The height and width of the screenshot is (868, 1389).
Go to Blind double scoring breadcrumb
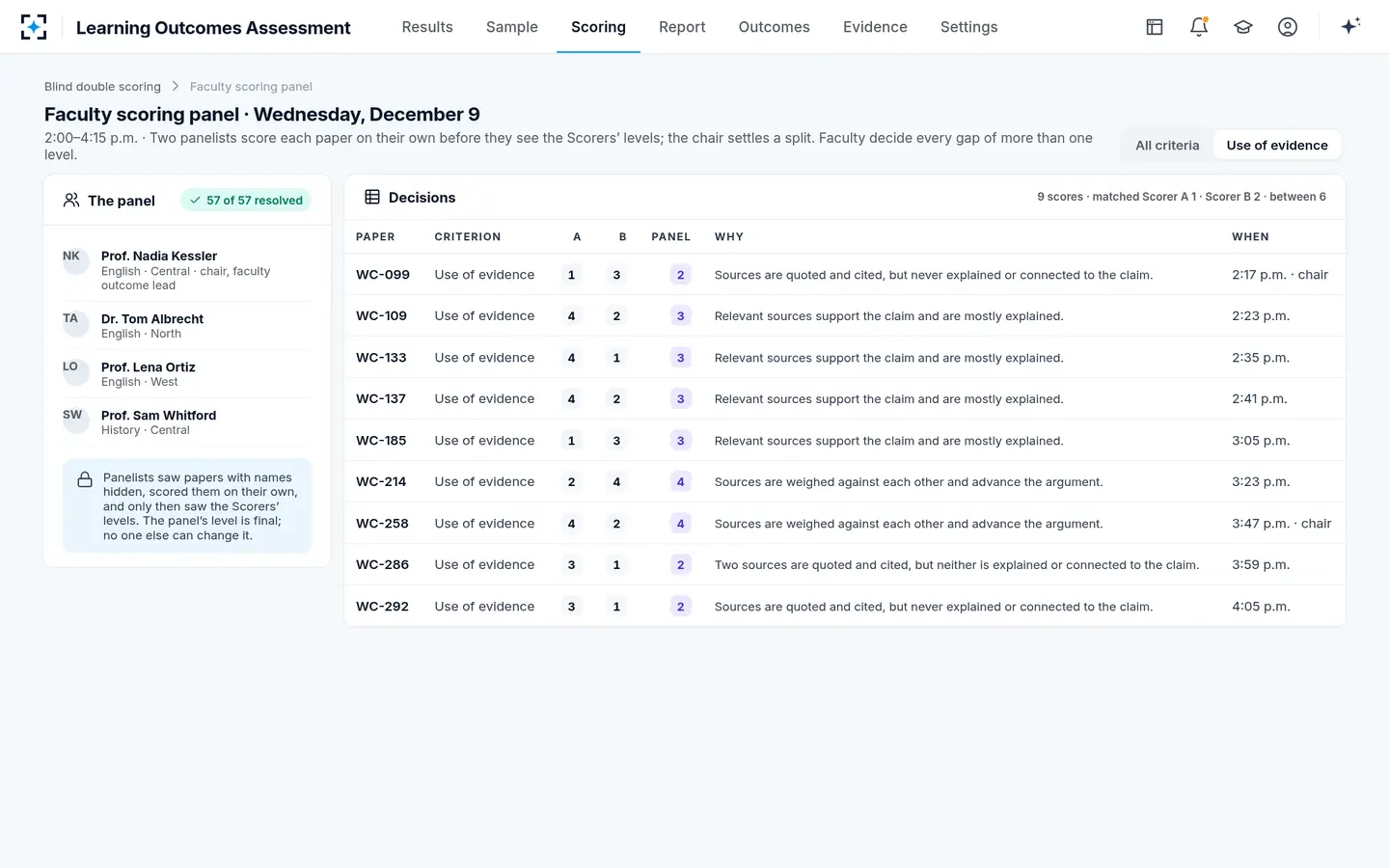(102, 87)
